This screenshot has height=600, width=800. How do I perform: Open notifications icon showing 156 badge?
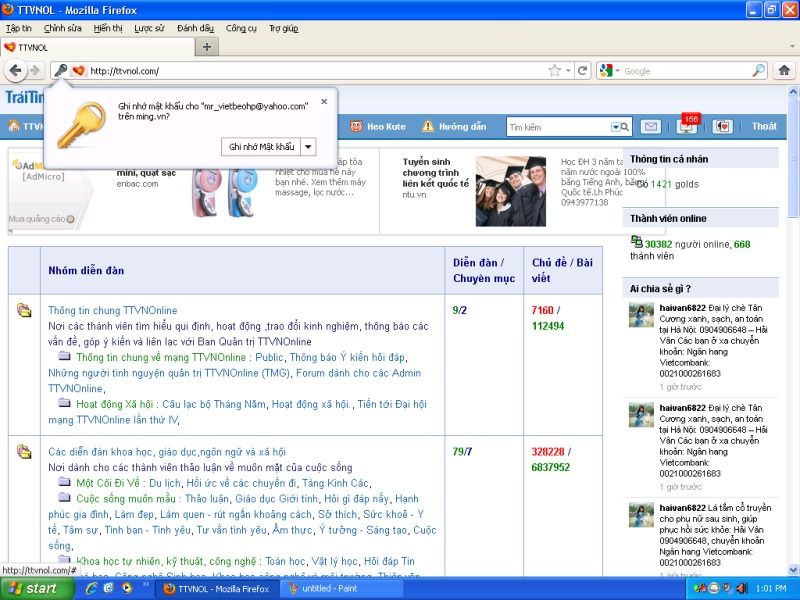click(687, 126)
